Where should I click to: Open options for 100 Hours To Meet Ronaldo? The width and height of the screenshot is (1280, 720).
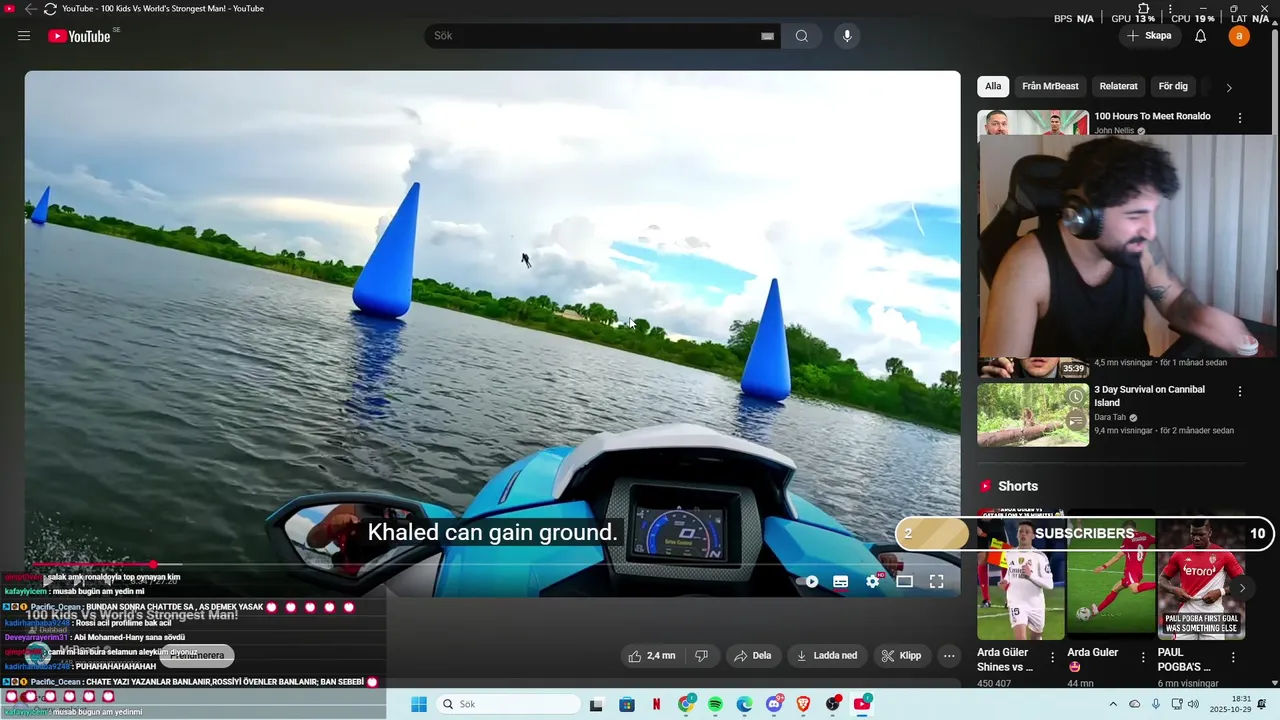[x=1240, y=118]
